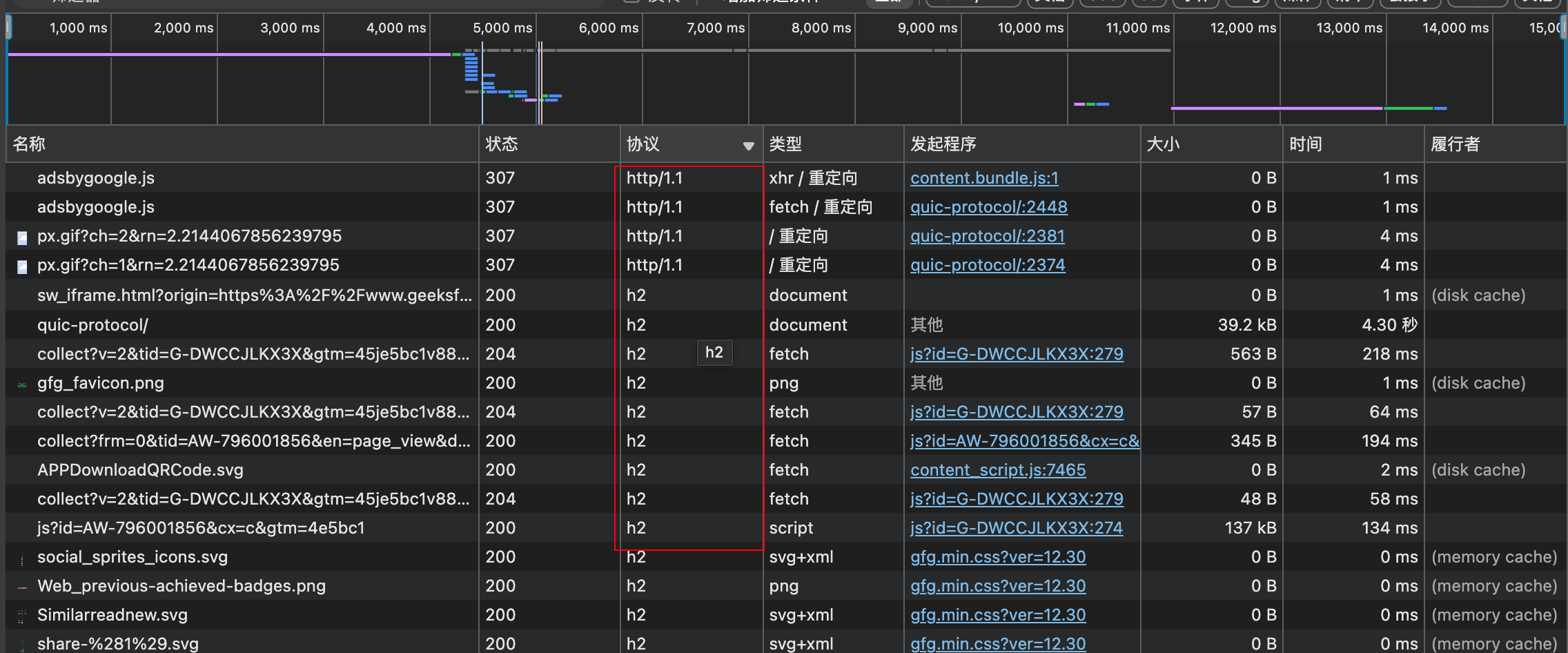Click the icon beside Web_previous-achieved-badges.png
Viewport: 1568px width, 653px height.
pyautogui.click(x=22, y=587)
